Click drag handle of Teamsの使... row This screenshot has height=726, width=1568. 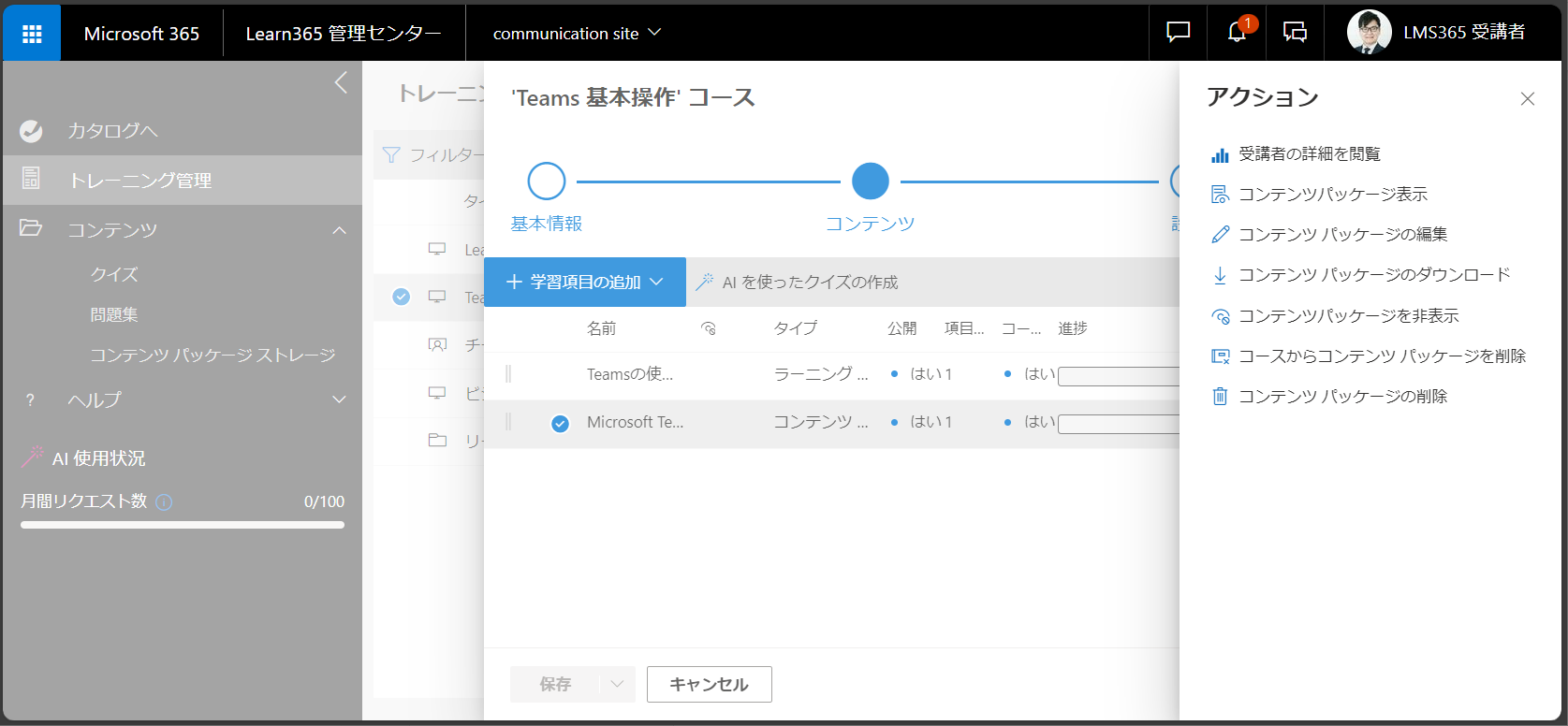click(x=508, y=374)
